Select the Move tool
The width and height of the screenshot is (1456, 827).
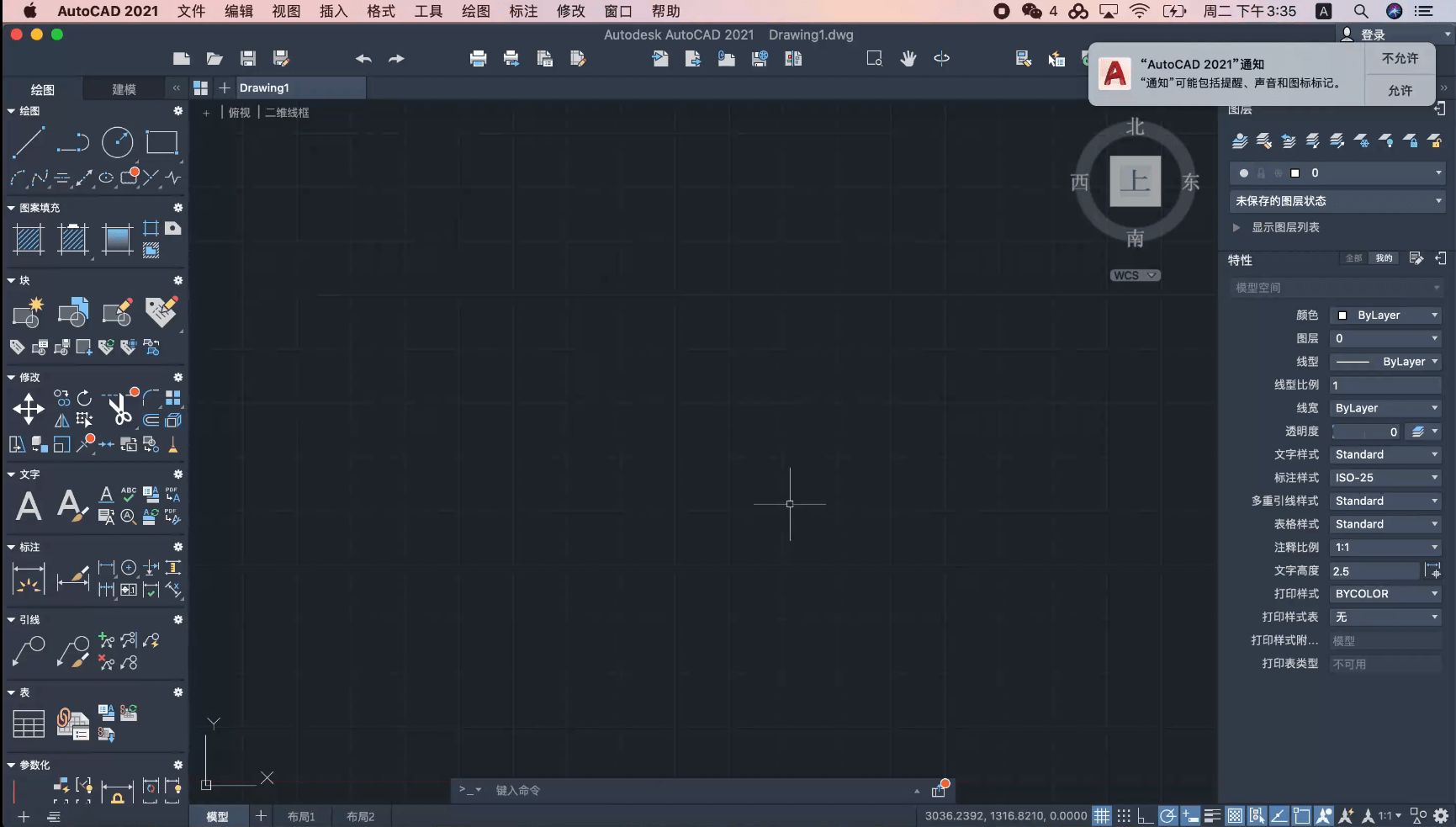(x=29, y=409)
